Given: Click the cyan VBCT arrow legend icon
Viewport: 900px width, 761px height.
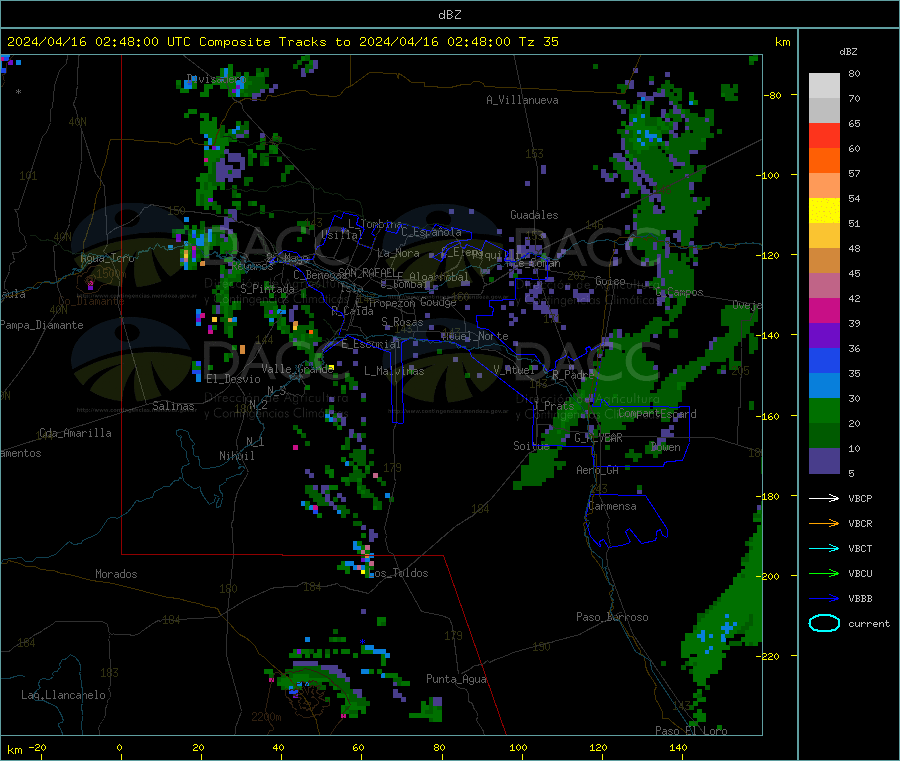Looking at the screenshot, I should 824,549.
